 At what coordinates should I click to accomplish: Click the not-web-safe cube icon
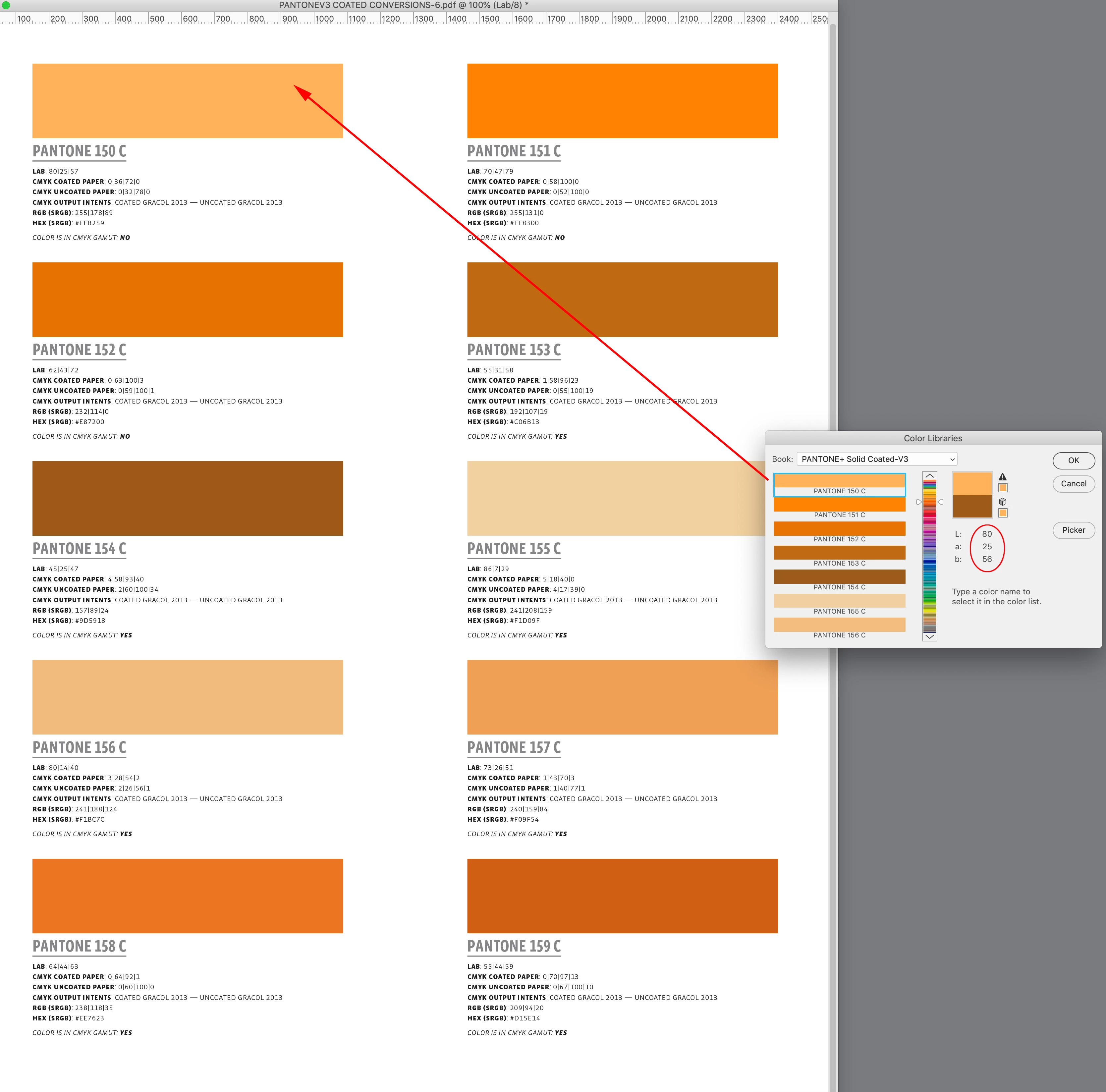(1002, 501)
